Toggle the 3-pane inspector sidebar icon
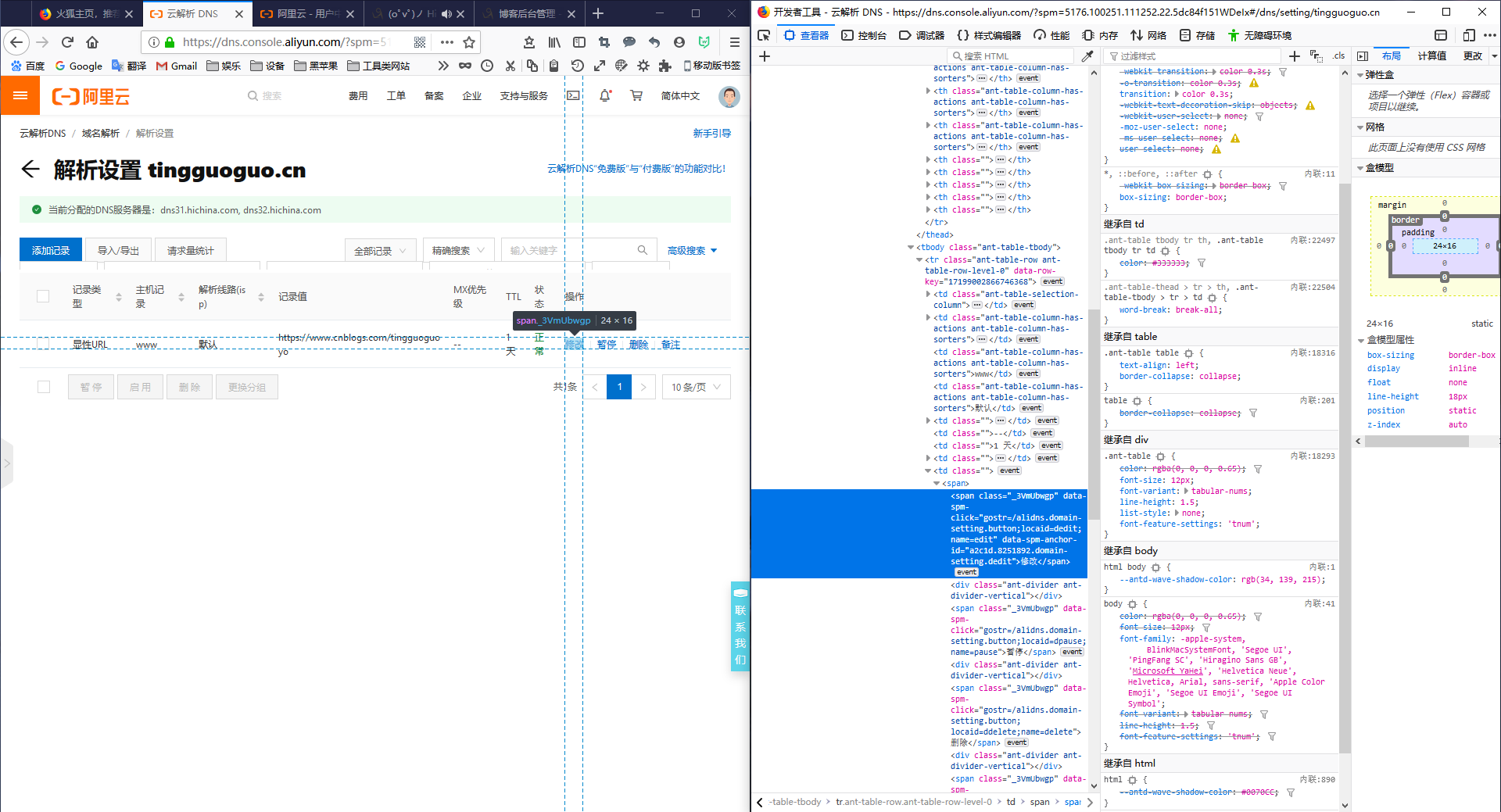The width and height of the screenshot is (1501, 812). 1363,55
